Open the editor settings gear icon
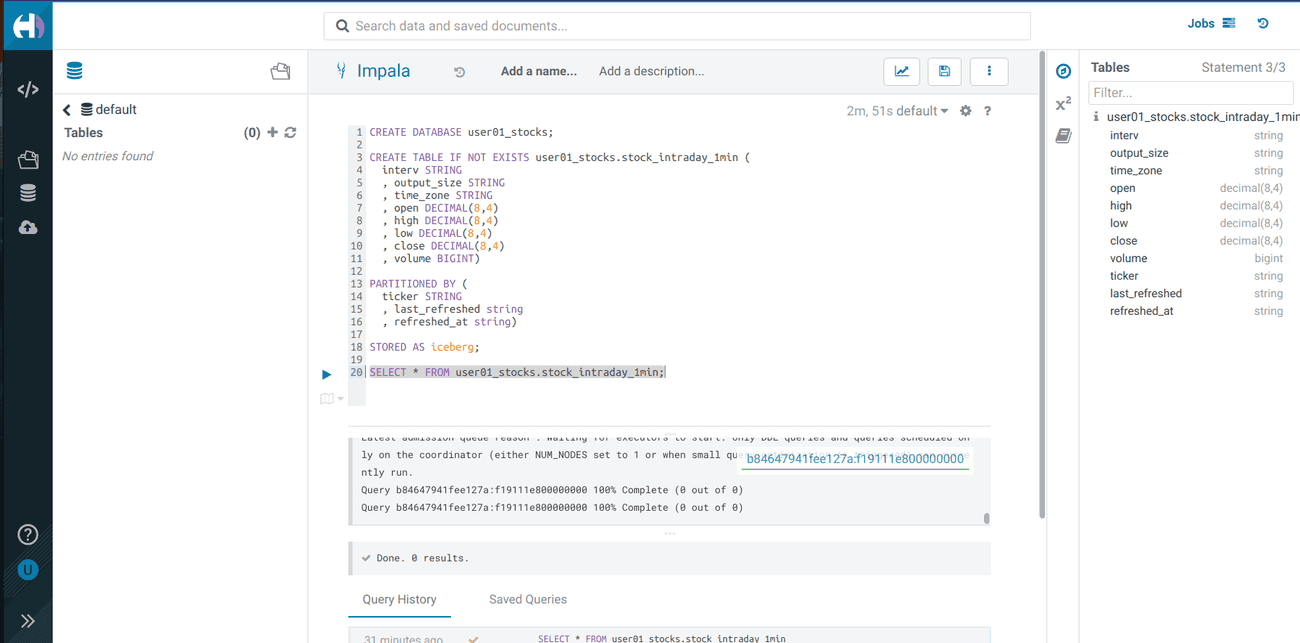1300x643 pixels. click(966, 111)
